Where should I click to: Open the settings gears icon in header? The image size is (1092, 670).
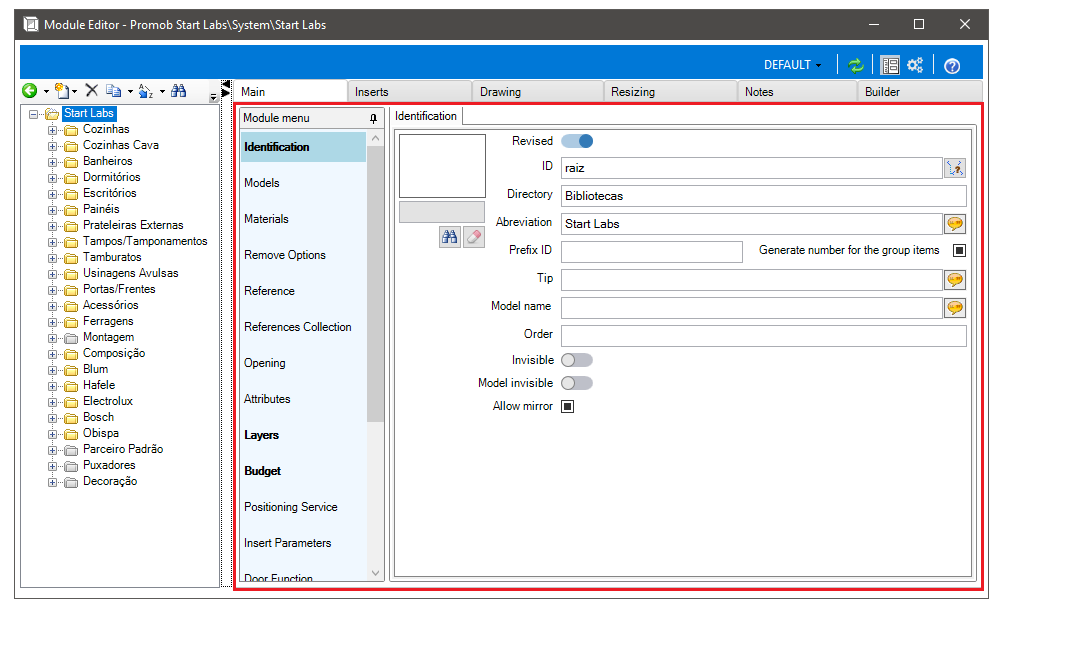click(x=915, y=65)
